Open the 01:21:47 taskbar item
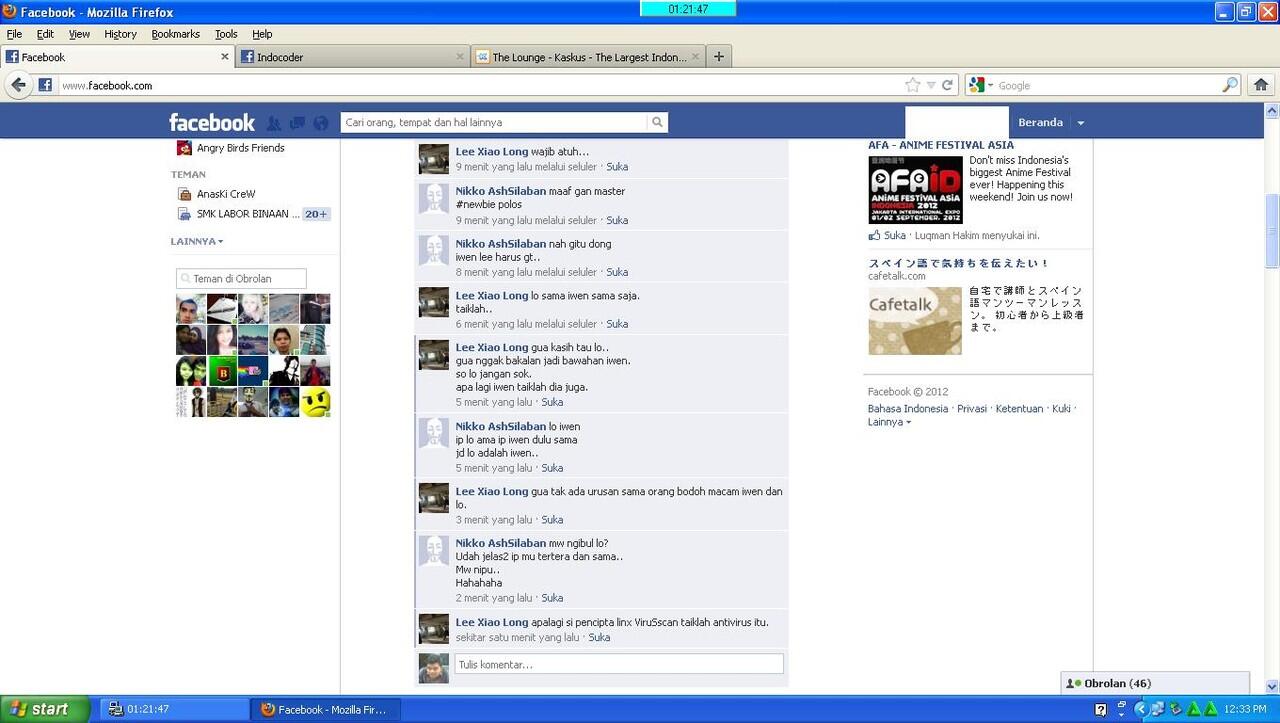 174,709
